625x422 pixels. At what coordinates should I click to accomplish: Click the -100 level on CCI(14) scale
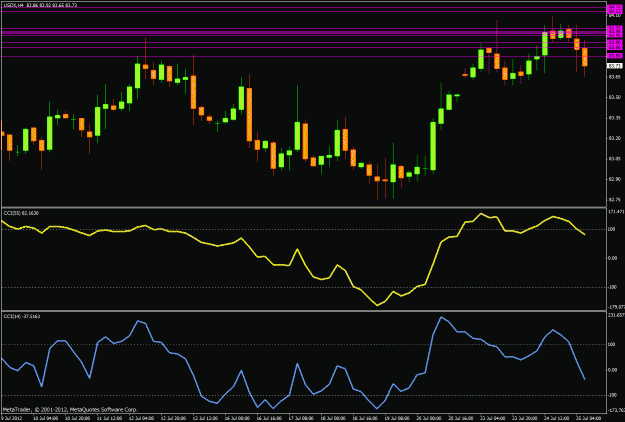click(x=613, y=395)
